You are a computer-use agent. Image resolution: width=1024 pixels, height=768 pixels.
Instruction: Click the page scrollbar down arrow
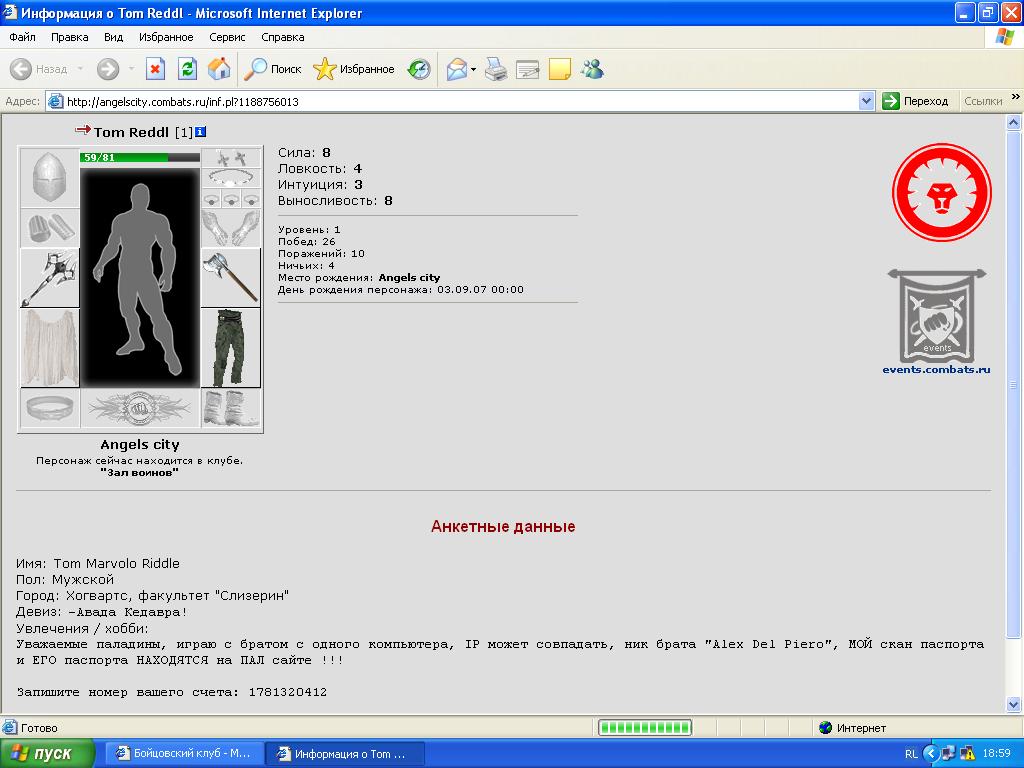(1014, 704)
